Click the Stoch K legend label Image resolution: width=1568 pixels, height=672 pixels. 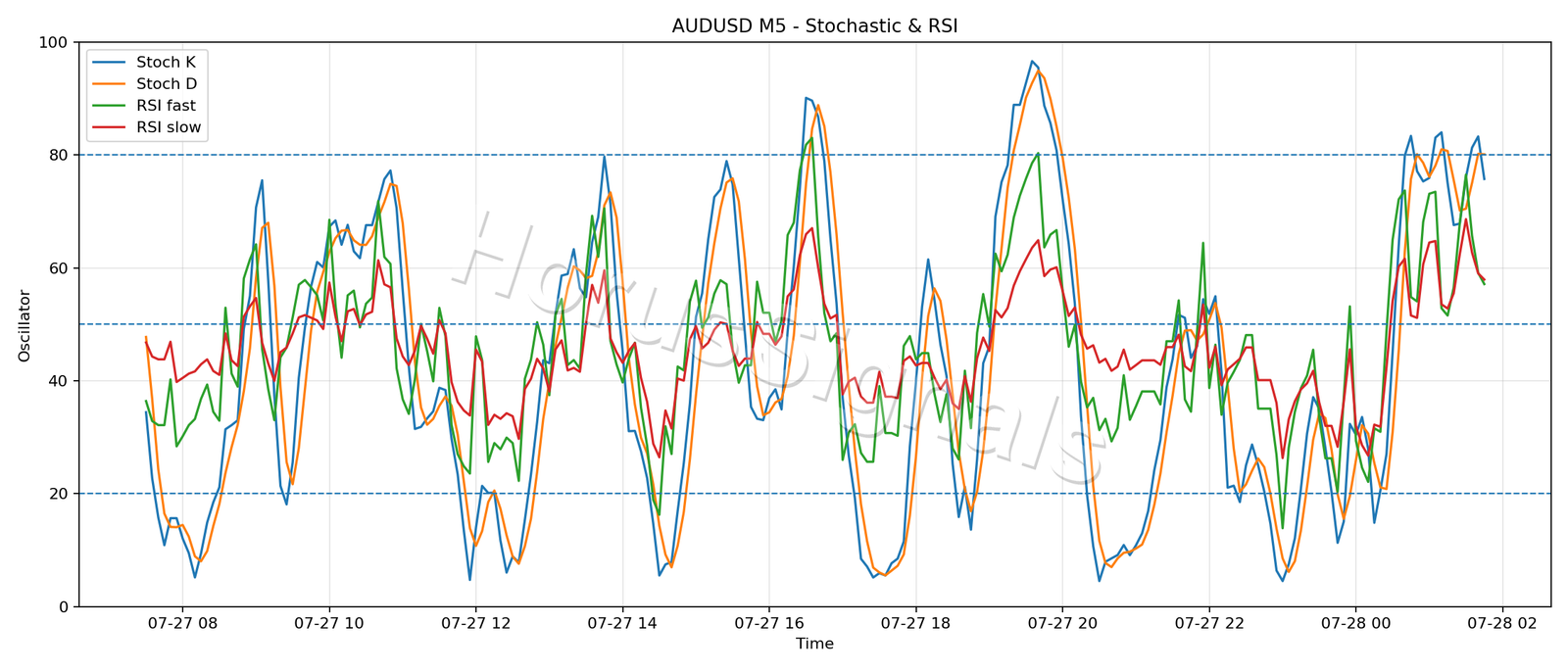(166, 62)
